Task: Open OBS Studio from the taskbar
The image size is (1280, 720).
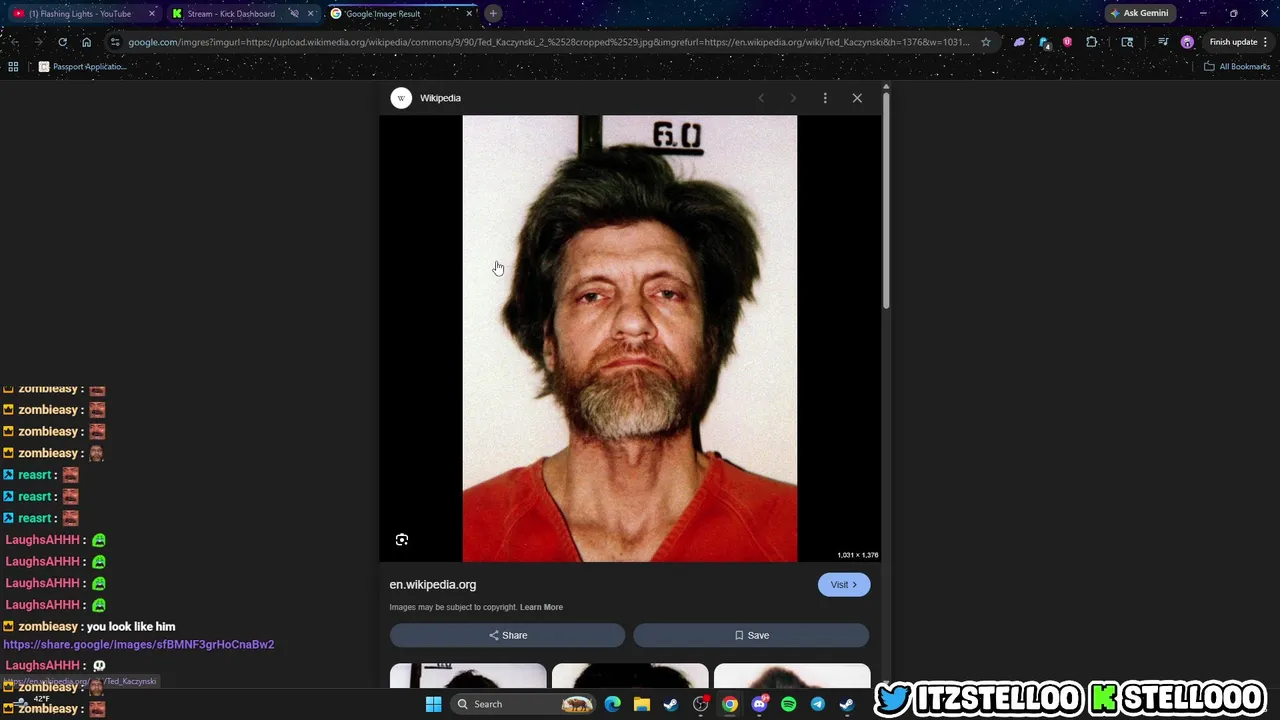Action: [700, 704]
